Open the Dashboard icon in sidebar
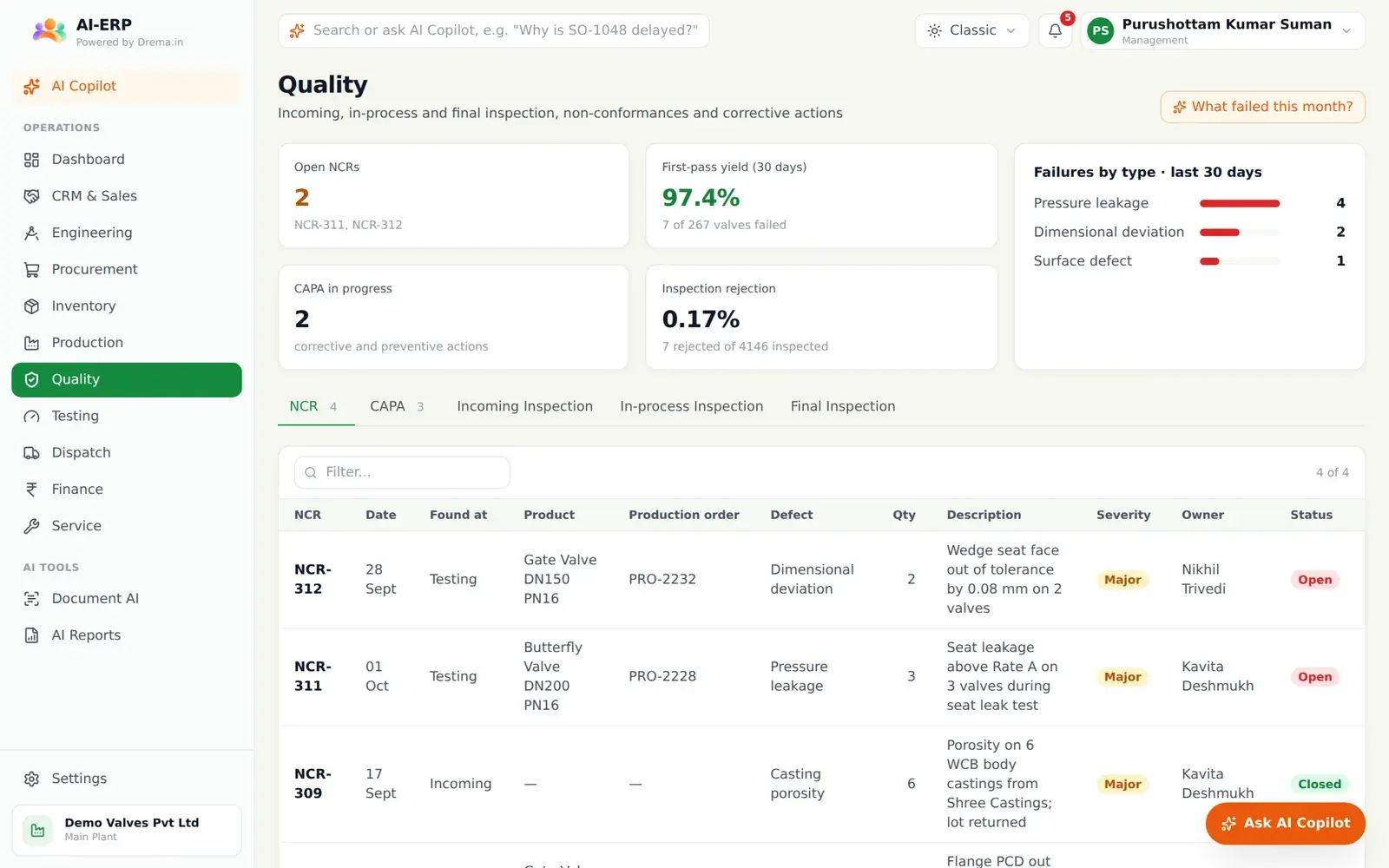 tap(32, 160)
